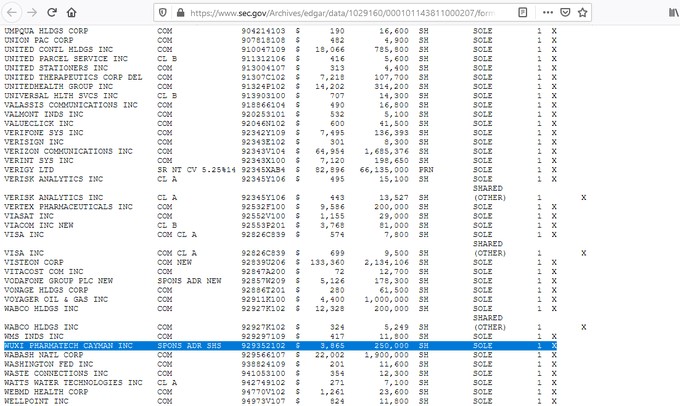
Task: Click VERISIGN INC entry
Action: (x=33, y=142)
